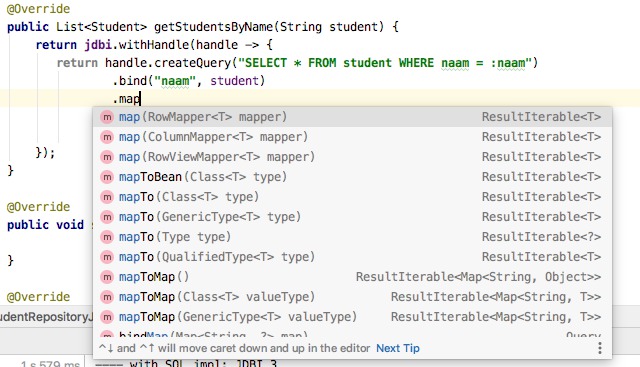The height and width of the screenshot is (367, 640).
Task: Click the getStudentsByName method name
Action: click(x=213, y=27)
